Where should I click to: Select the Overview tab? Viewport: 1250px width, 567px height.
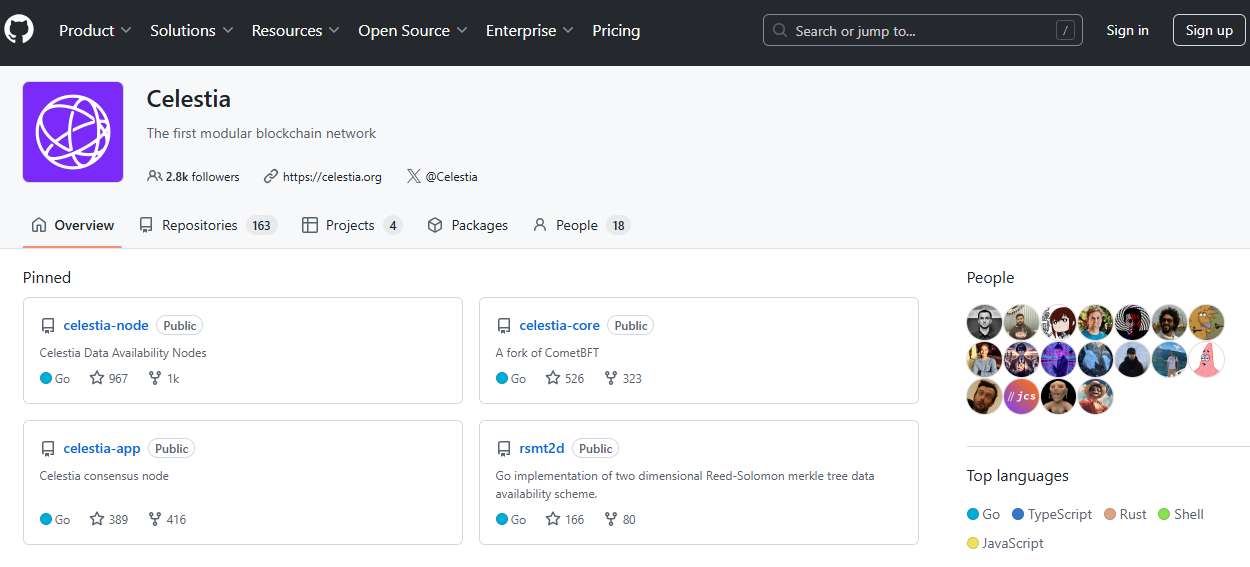pos(73,225)
